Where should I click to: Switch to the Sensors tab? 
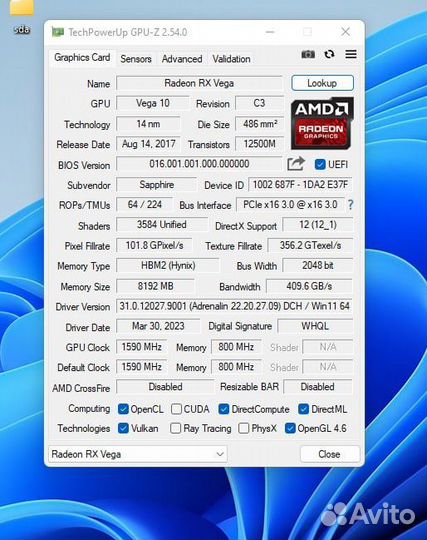coord(136,59)
